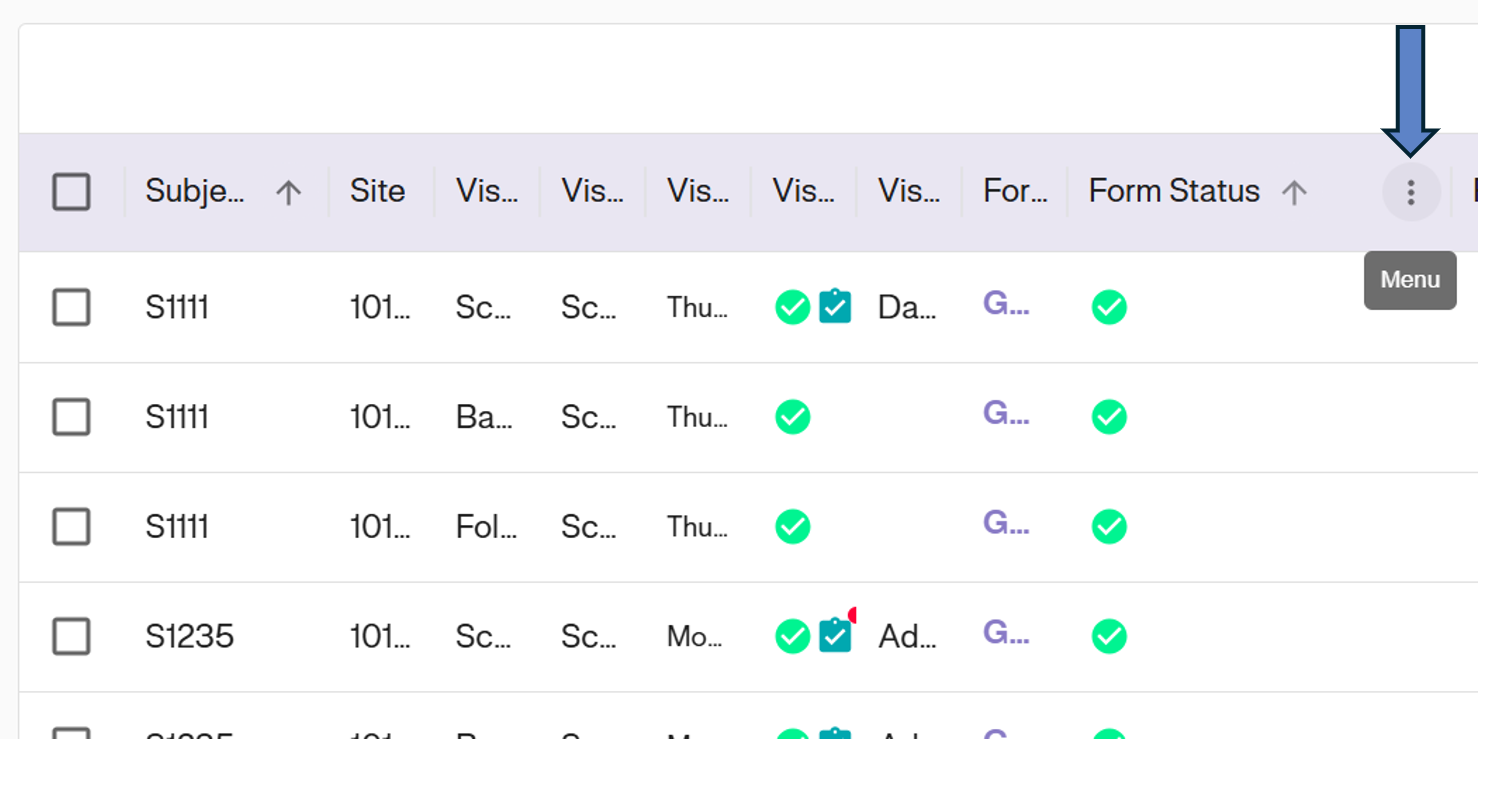The width and height of the screenshot is (1510, 802).
Task: Toggle the sort arrow on Form Status column
Action: click(1296, 191)
